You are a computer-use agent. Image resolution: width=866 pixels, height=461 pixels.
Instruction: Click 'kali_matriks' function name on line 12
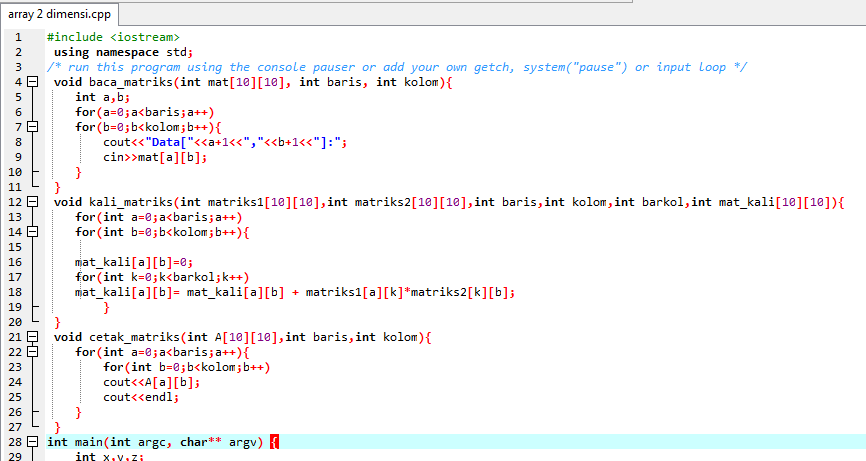tap(131, 202)
